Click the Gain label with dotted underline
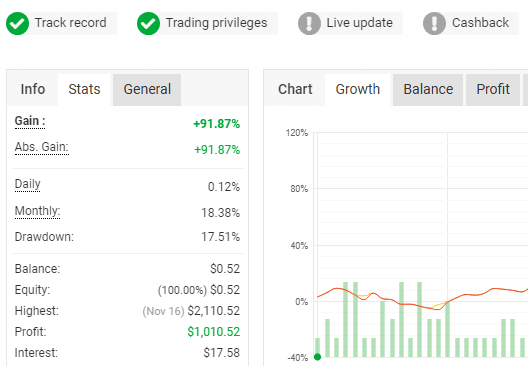This screenshot has height=366, width=528. pyautogui.click(x=30, y=121)
